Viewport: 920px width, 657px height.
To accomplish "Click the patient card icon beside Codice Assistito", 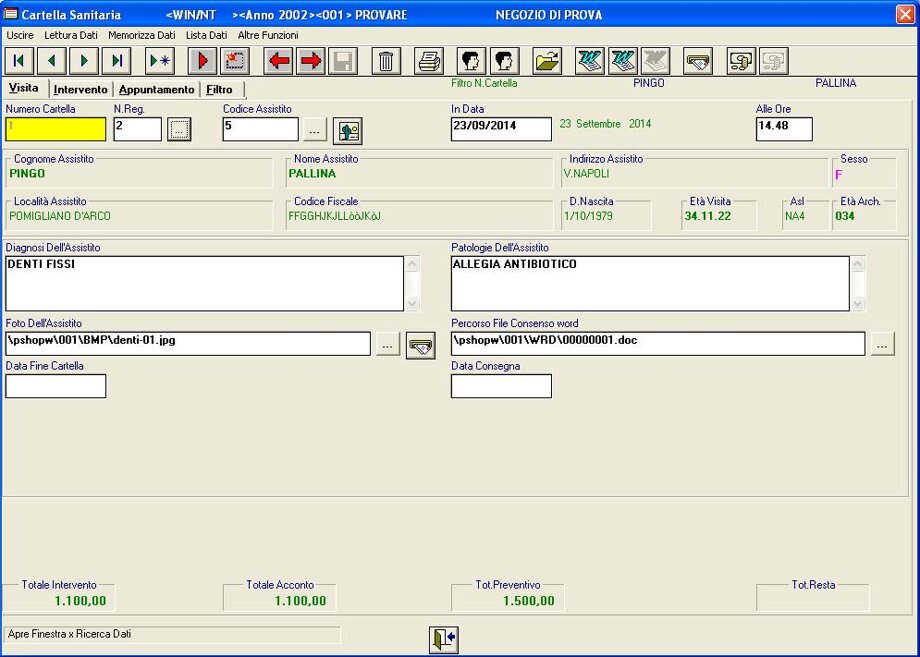I will [347, 130].
